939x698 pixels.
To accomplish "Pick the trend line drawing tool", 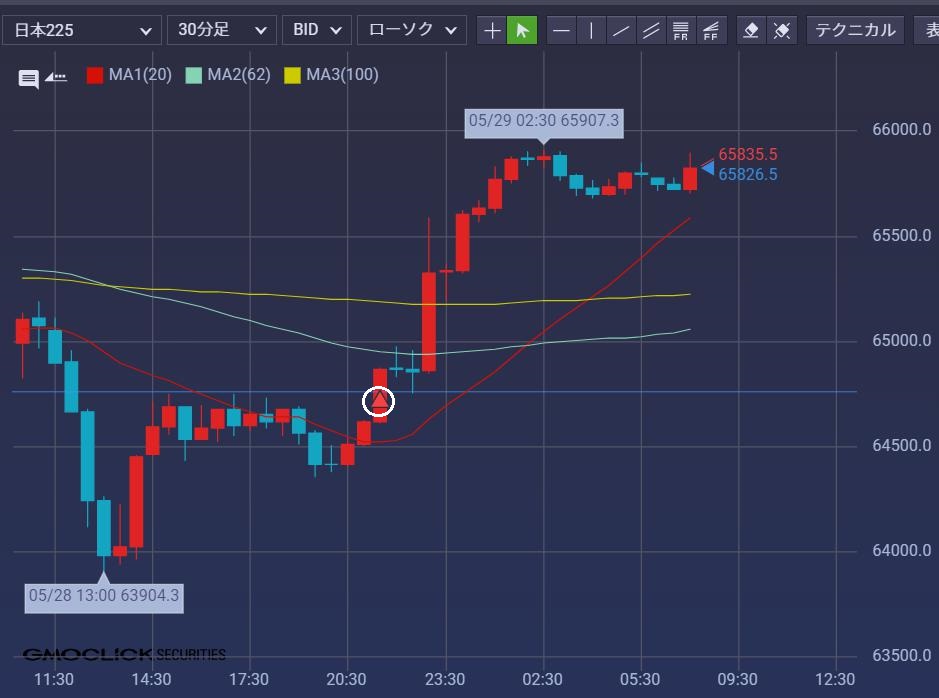I will (x=622, y=30).
